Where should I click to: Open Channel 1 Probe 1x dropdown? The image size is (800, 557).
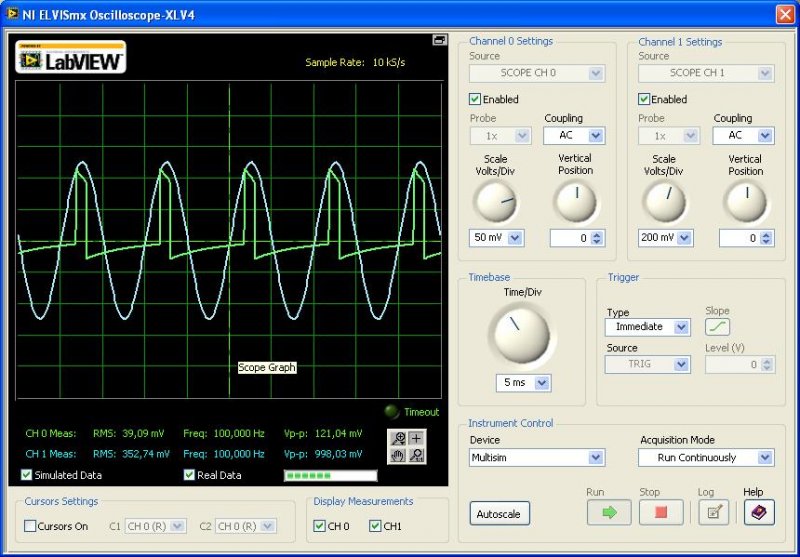point(669,136)
